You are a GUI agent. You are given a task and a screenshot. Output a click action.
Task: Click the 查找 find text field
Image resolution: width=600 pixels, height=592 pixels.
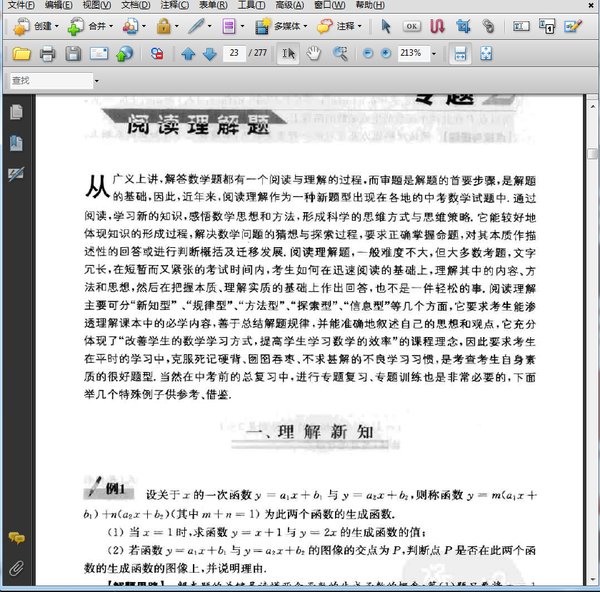[51, 81]
